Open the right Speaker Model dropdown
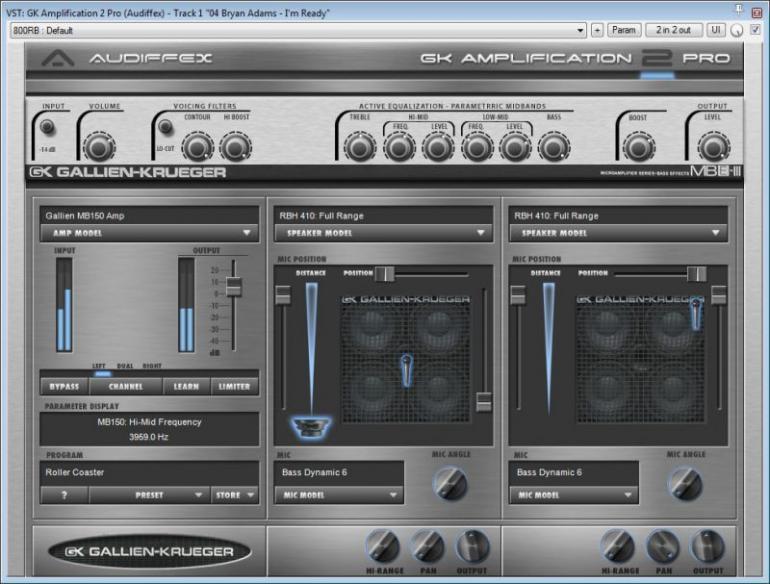 618,233
